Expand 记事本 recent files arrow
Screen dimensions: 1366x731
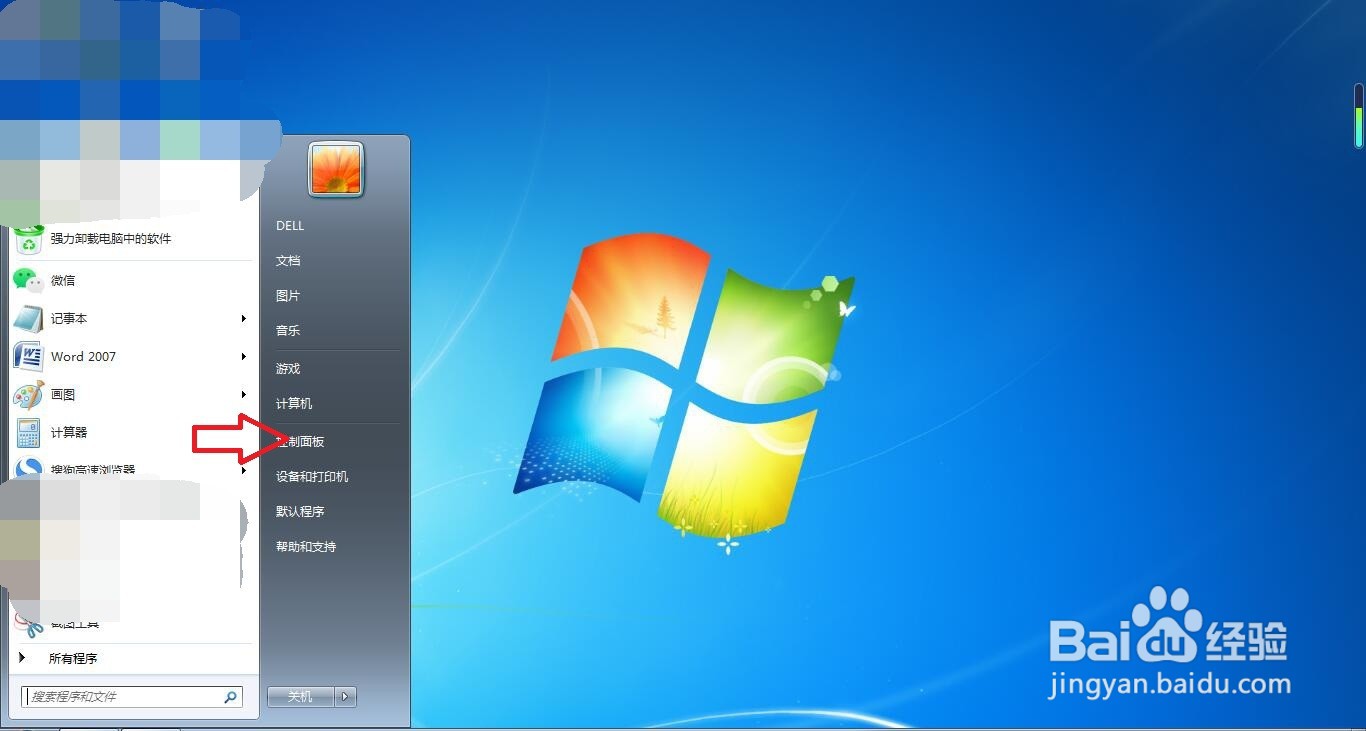pyautogui.click(x=243, y=319)
